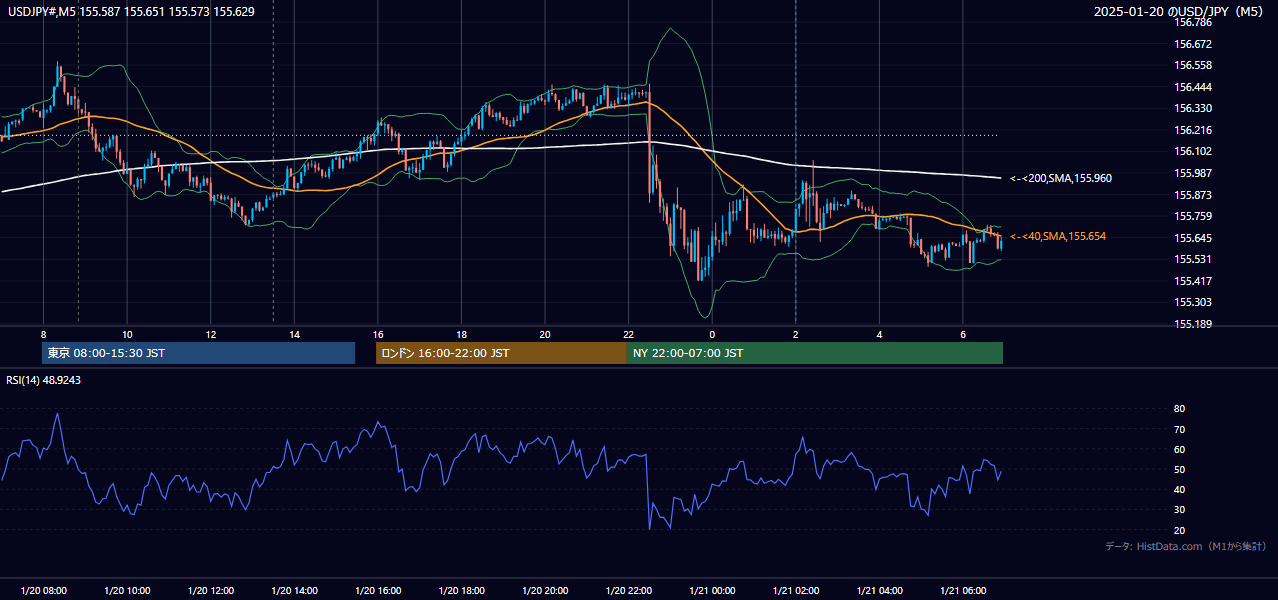1278x600 pixels.
Task: Click bottom timestamp 1/20 12:00
Action: [x=211, y=591]
